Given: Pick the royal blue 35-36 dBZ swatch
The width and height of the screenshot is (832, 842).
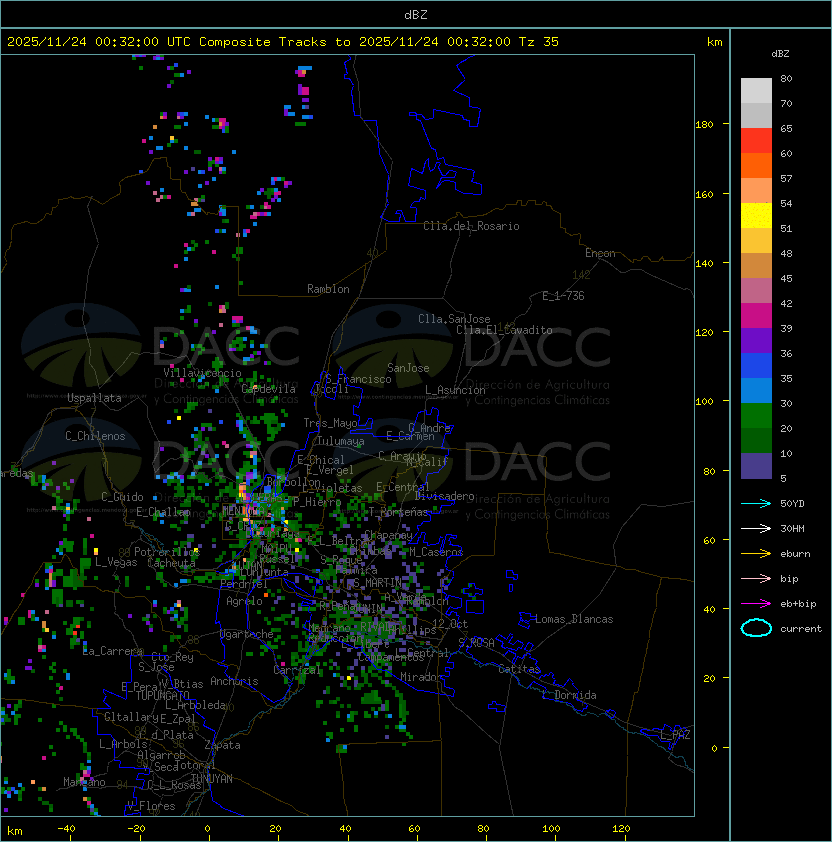Looking at the screenshot, I should tap(756, 366).
